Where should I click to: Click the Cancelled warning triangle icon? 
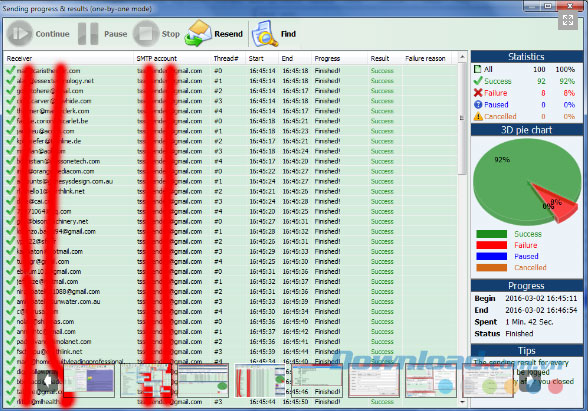tap(478, 116)
